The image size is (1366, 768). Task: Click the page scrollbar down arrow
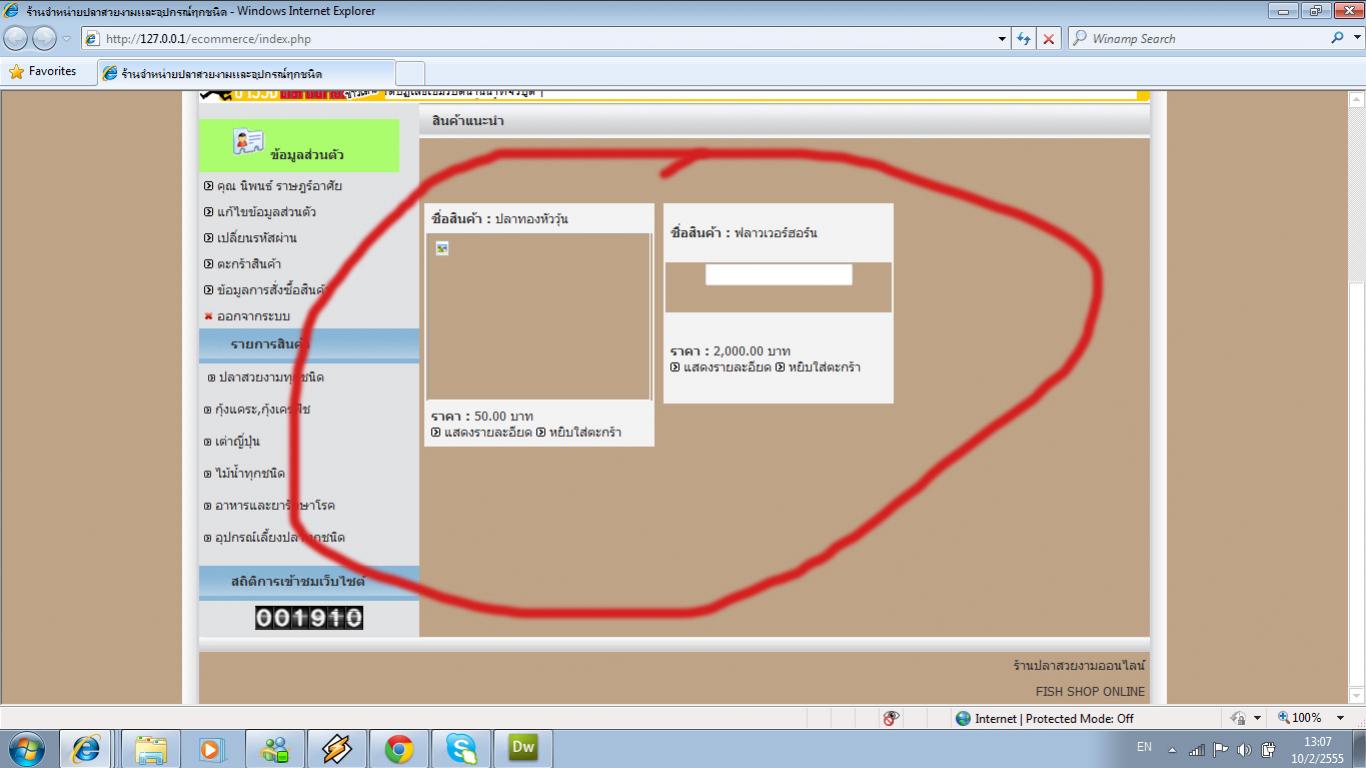tap(1357, 696)
